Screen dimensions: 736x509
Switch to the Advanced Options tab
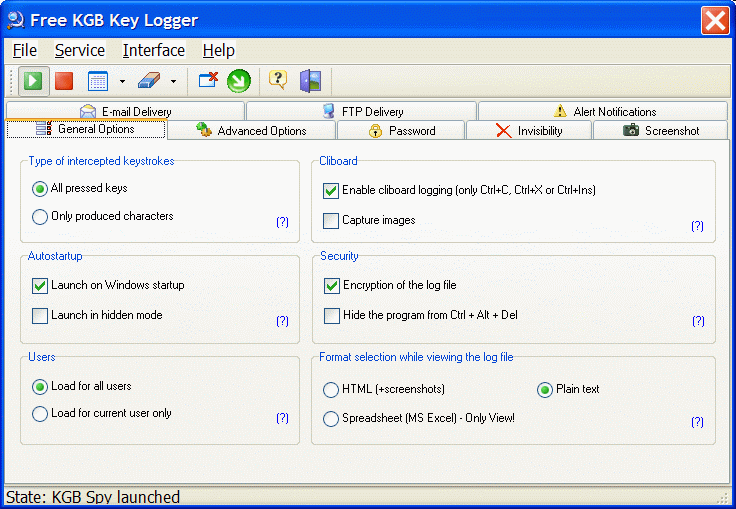point(252,131)
